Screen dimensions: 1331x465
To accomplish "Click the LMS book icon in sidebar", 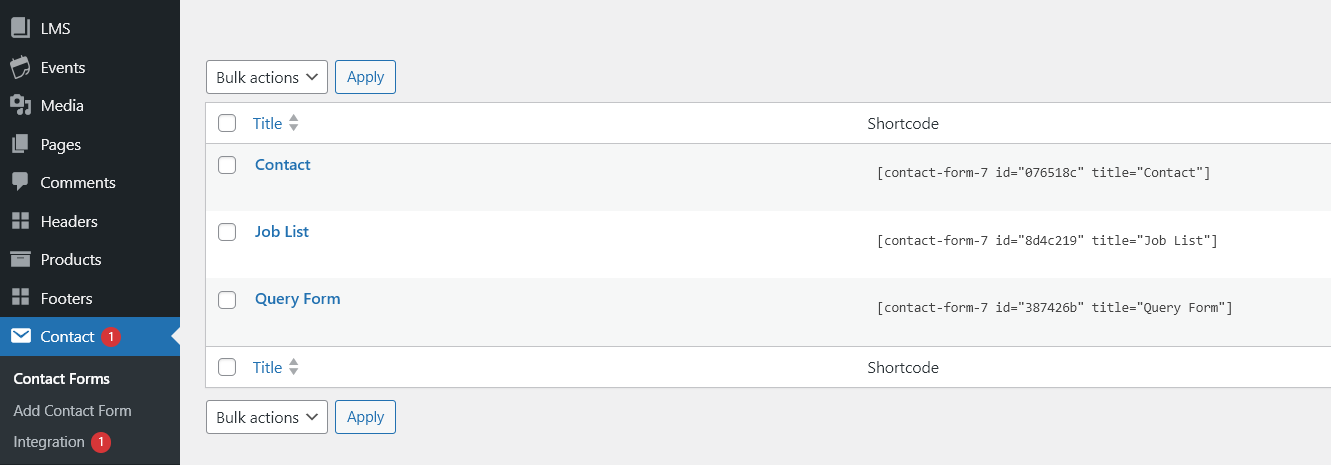I will [20, 28].
